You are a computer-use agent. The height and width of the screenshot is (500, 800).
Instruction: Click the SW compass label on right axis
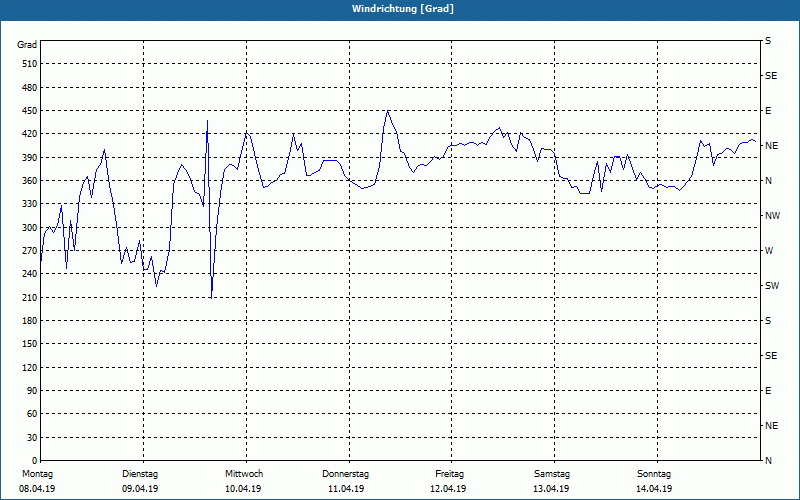click(x=772, y=286)
